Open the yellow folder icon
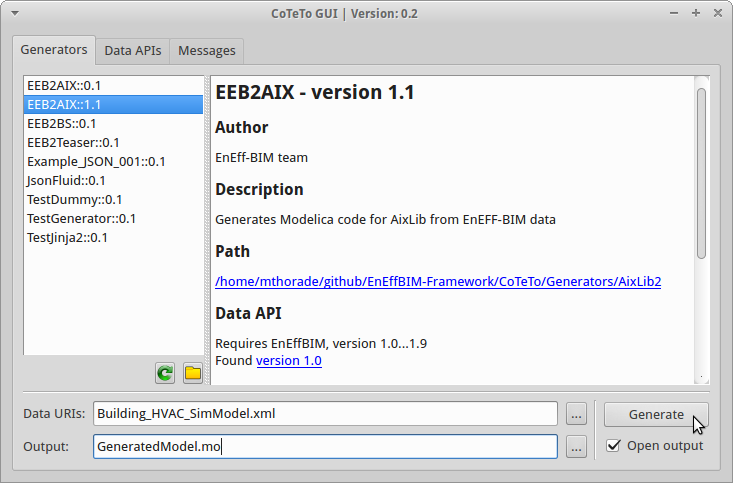The height and width of the screenshot is (483, 733). [193, 373]
